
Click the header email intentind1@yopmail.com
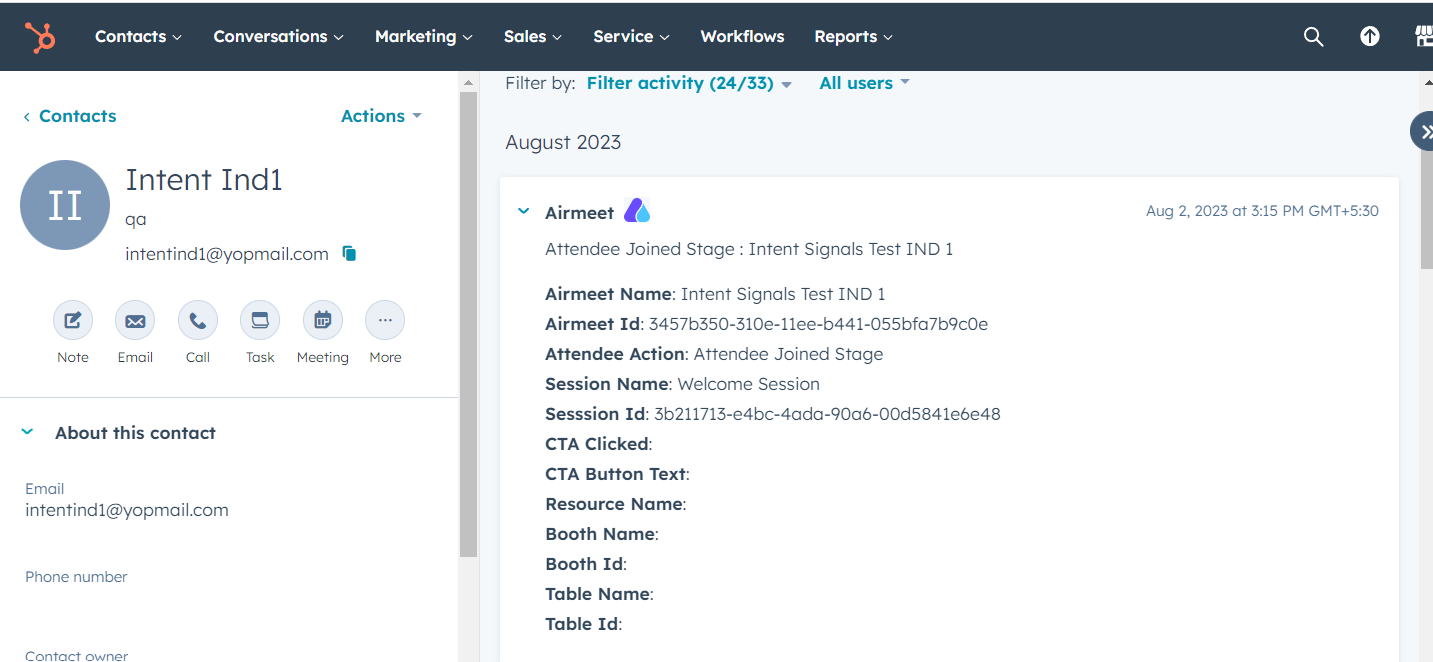227,254
